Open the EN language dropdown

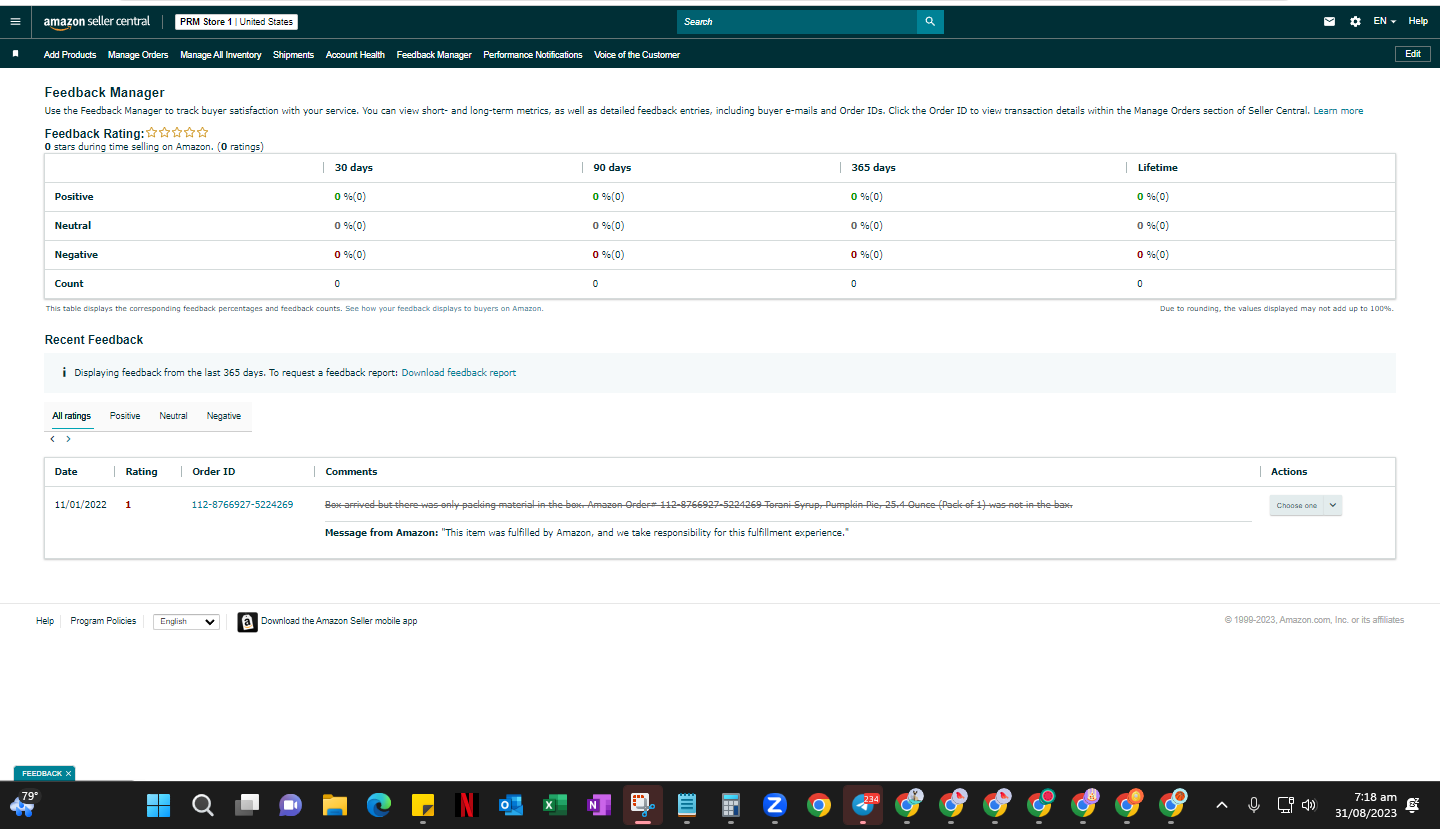pyautogui.click(x=1384, y=21)
